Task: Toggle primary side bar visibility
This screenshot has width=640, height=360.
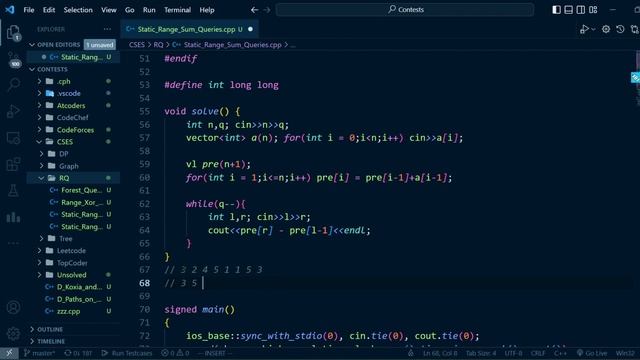Action: [556, 9]
